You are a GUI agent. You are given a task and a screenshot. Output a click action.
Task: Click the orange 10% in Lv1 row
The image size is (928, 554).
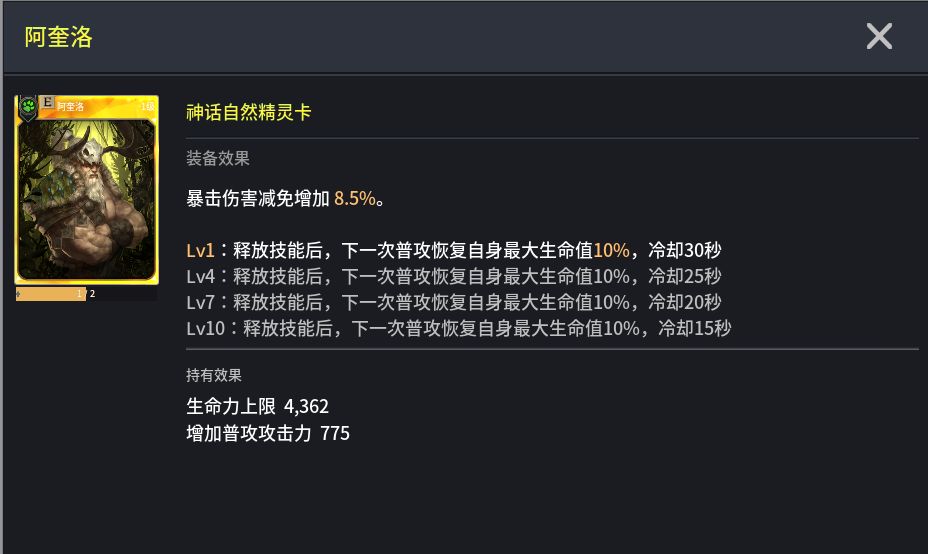pyautogui.click(x=611, y=250)
